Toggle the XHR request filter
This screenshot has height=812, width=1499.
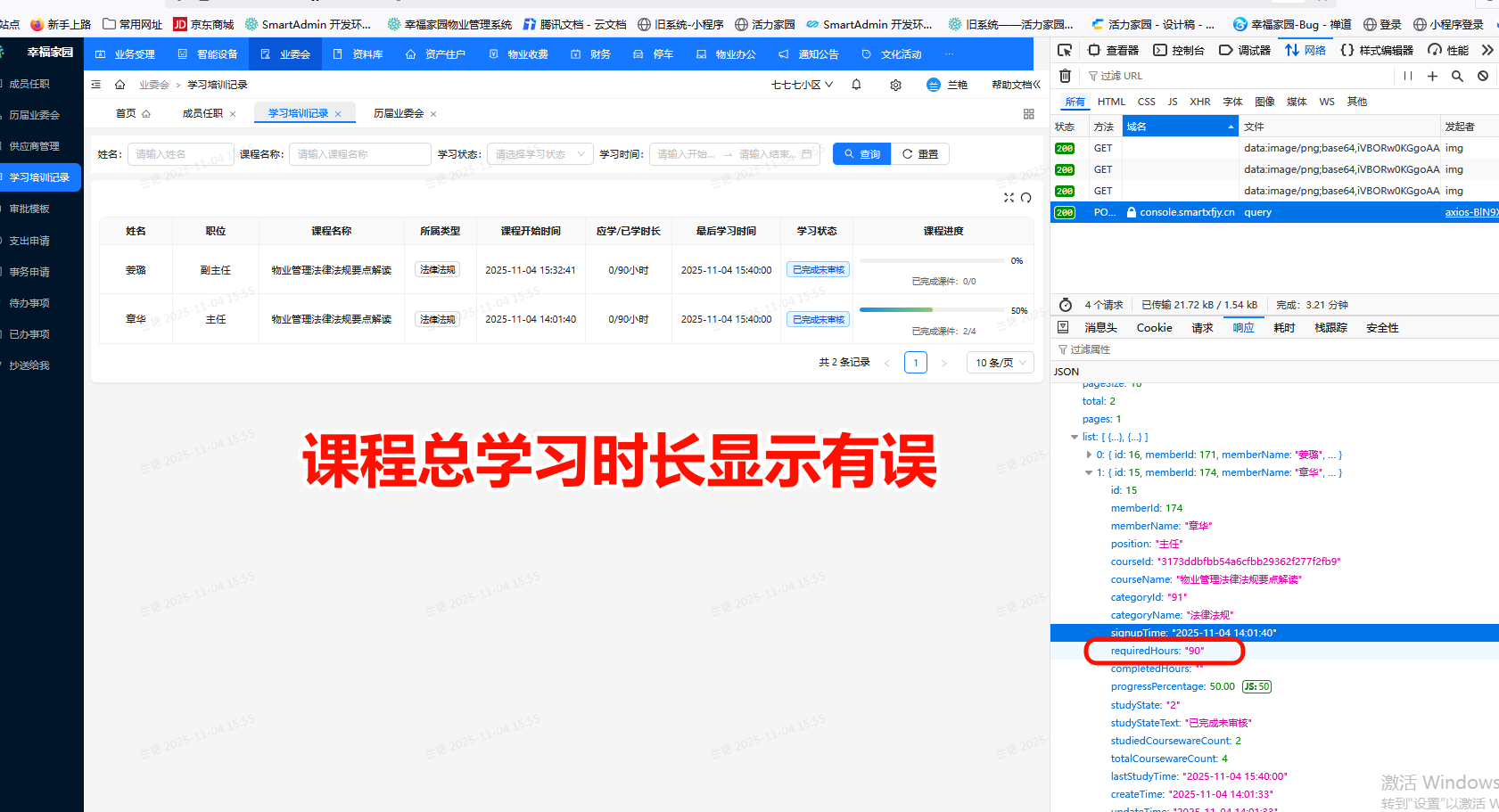[x=1199, y=102]
